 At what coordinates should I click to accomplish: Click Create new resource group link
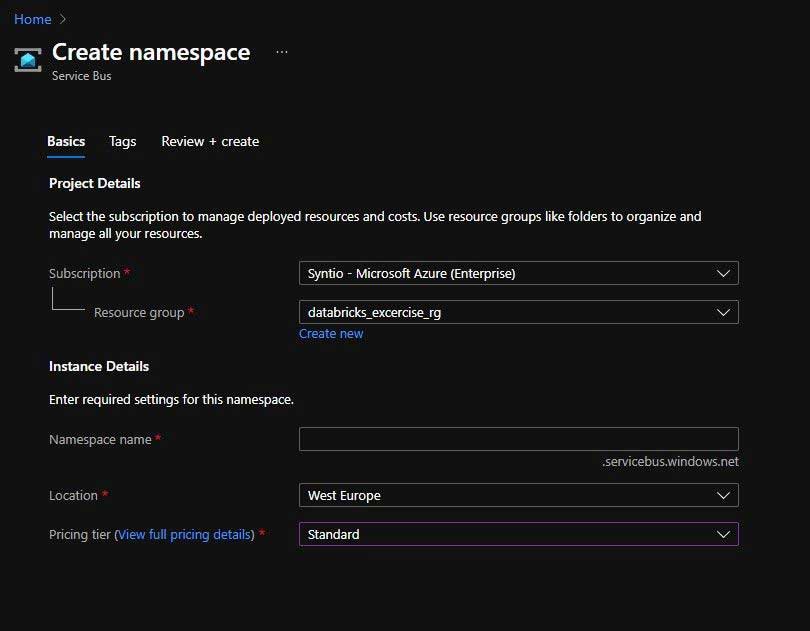coord(331,334)
